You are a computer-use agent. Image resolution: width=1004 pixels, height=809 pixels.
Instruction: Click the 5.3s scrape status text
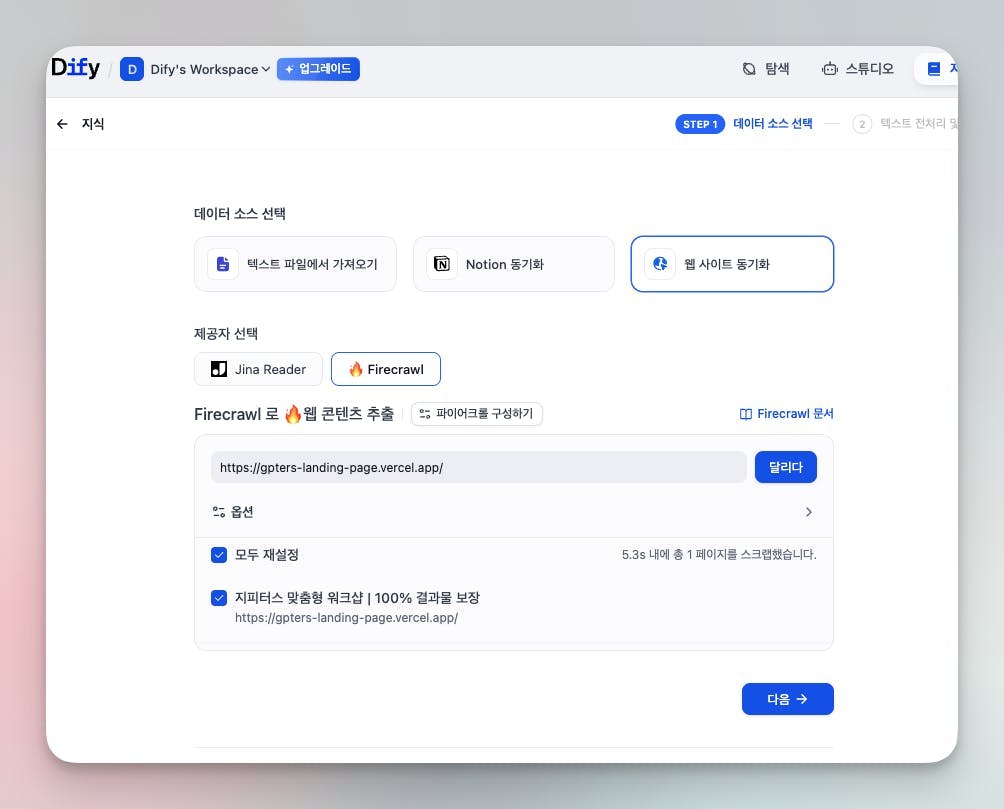(719, 555)
